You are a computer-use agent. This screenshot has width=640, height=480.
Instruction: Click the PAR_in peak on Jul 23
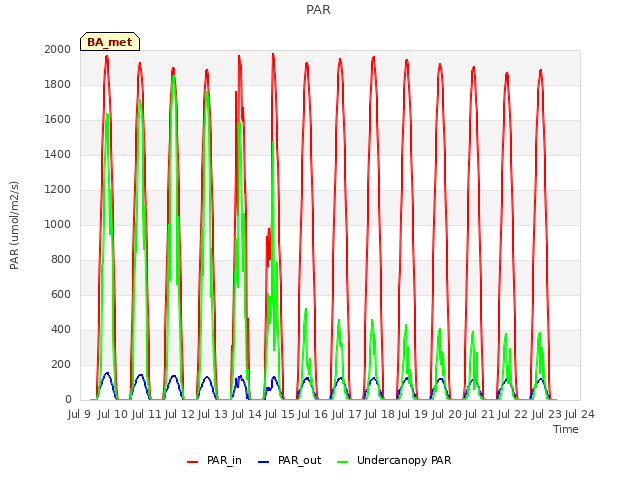click(541, 70)
